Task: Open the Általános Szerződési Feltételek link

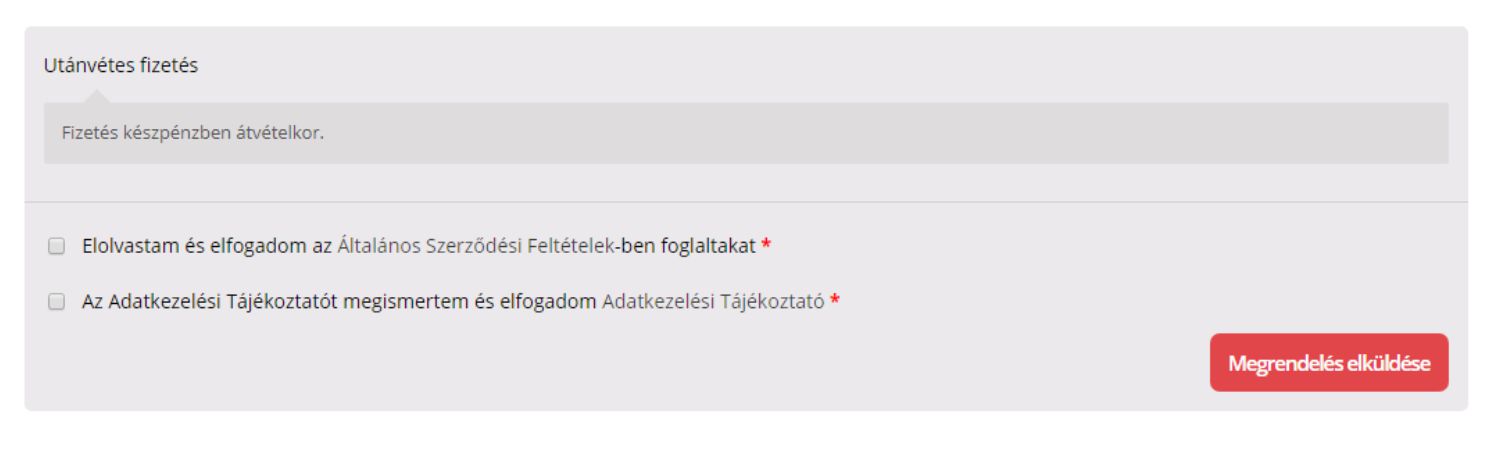Action: [475, 246]
